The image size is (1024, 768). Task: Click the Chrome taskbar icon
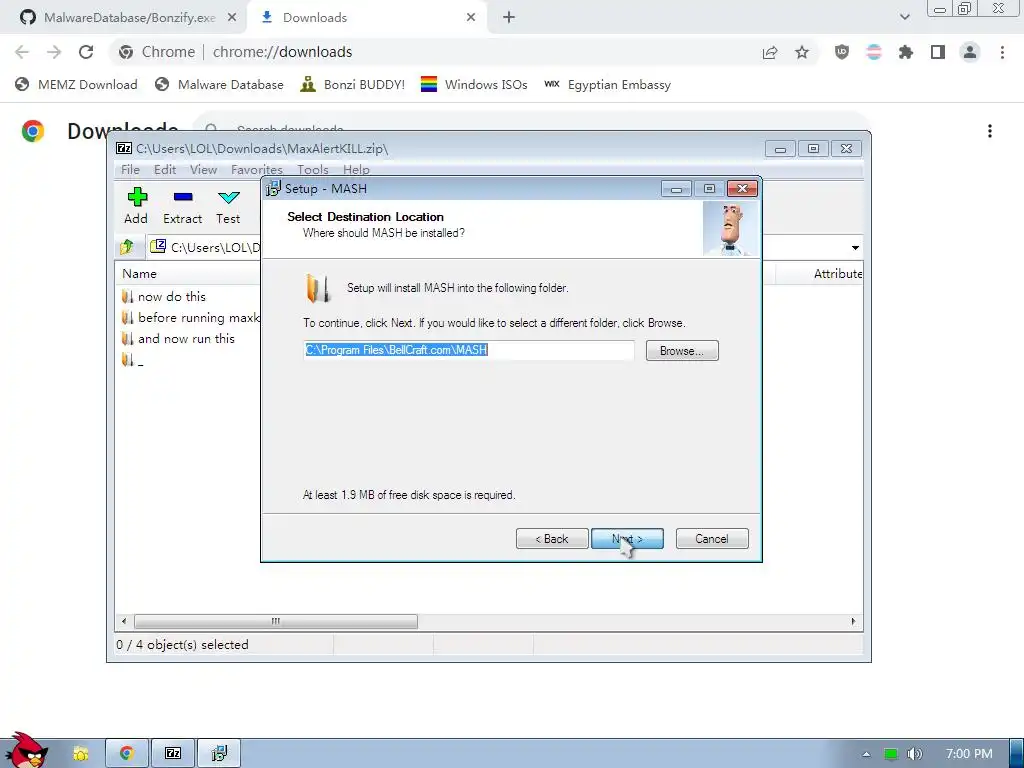127,754
